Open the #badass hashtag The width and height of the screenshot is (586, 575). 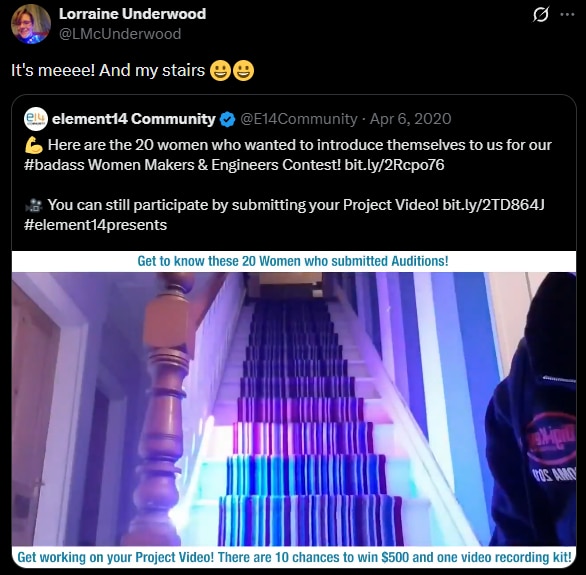pos(54,165)
